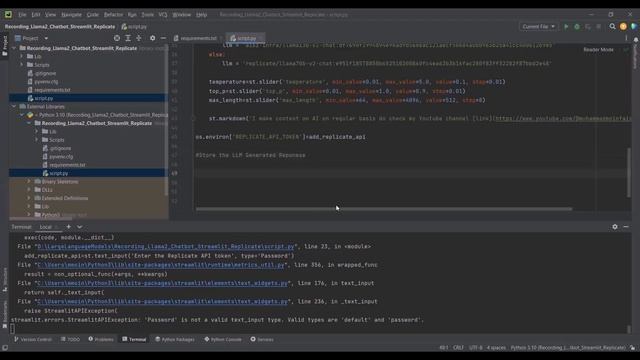Expand all in Project panel

[x=128, y=38]
